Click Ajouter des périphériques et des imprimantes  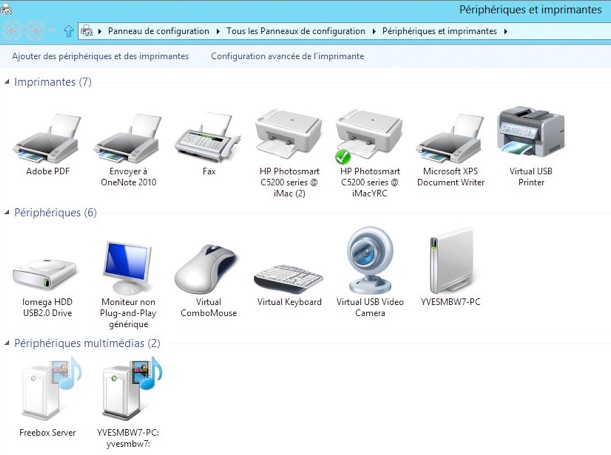click(100, 56)
